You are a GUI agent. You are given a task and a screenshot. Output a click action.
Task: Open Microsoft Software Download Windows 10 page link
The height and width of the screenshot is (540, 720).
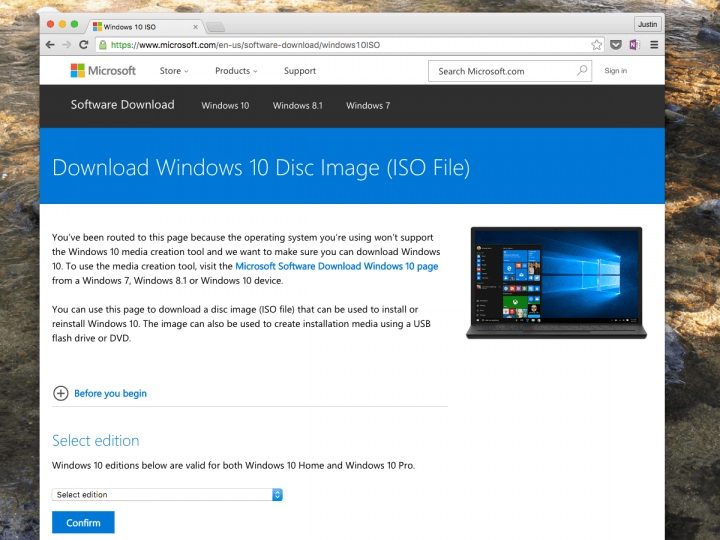pyautogui.click(x=337, y=266)
